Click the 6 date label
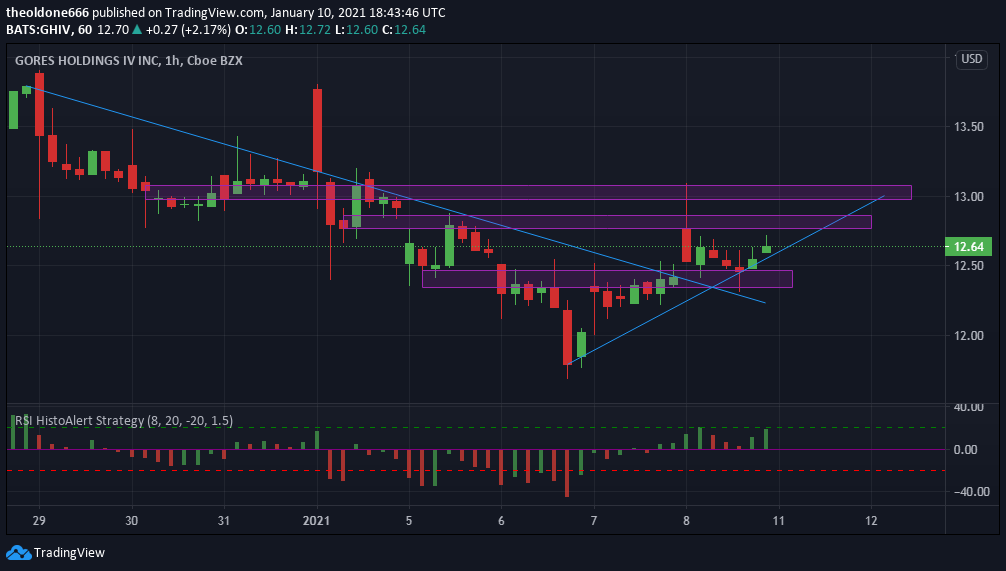 pos(501,520)
